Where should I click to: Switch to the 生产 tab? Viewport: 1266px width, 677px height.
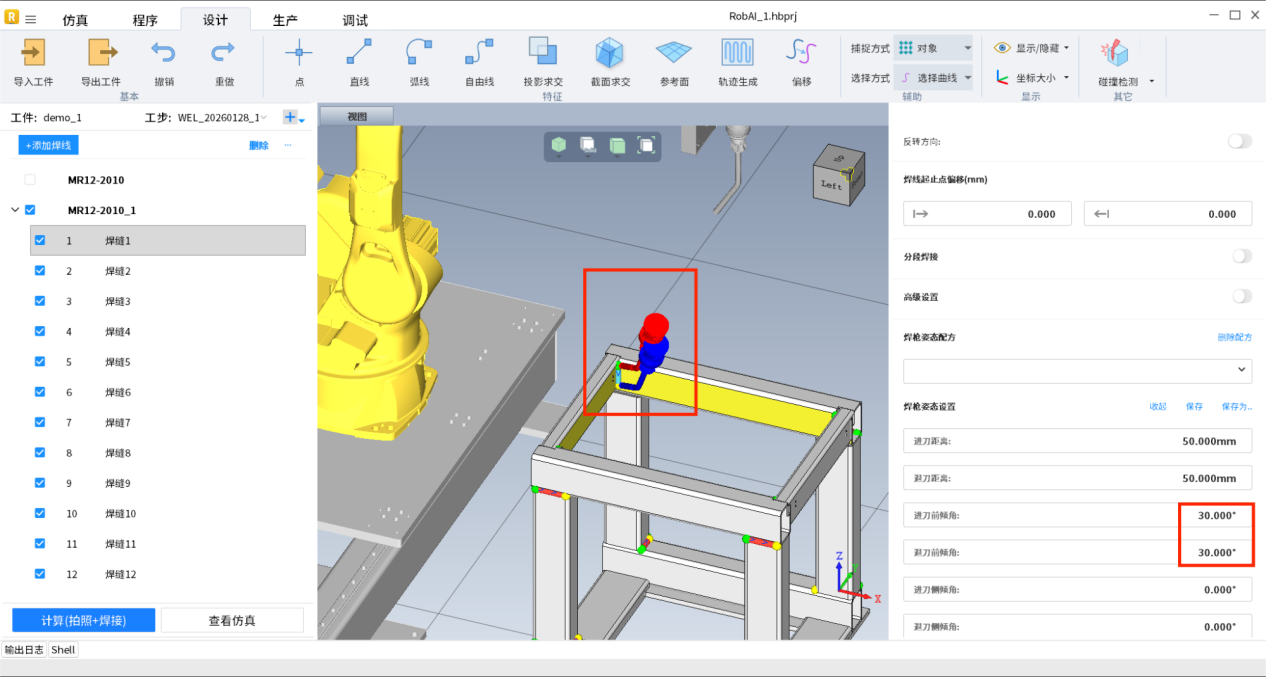point(285,20)
